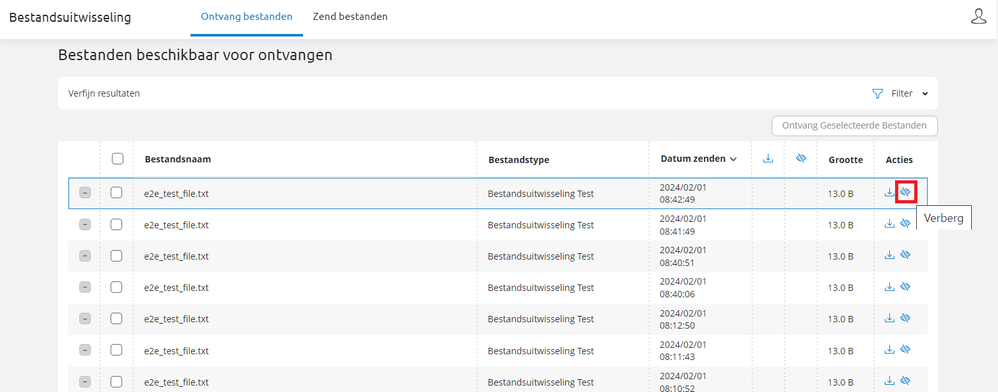Viewport: 998px width, 392px height.
Task: Click the date 2024/02/01 08:11:43
Action: (683, 350)
